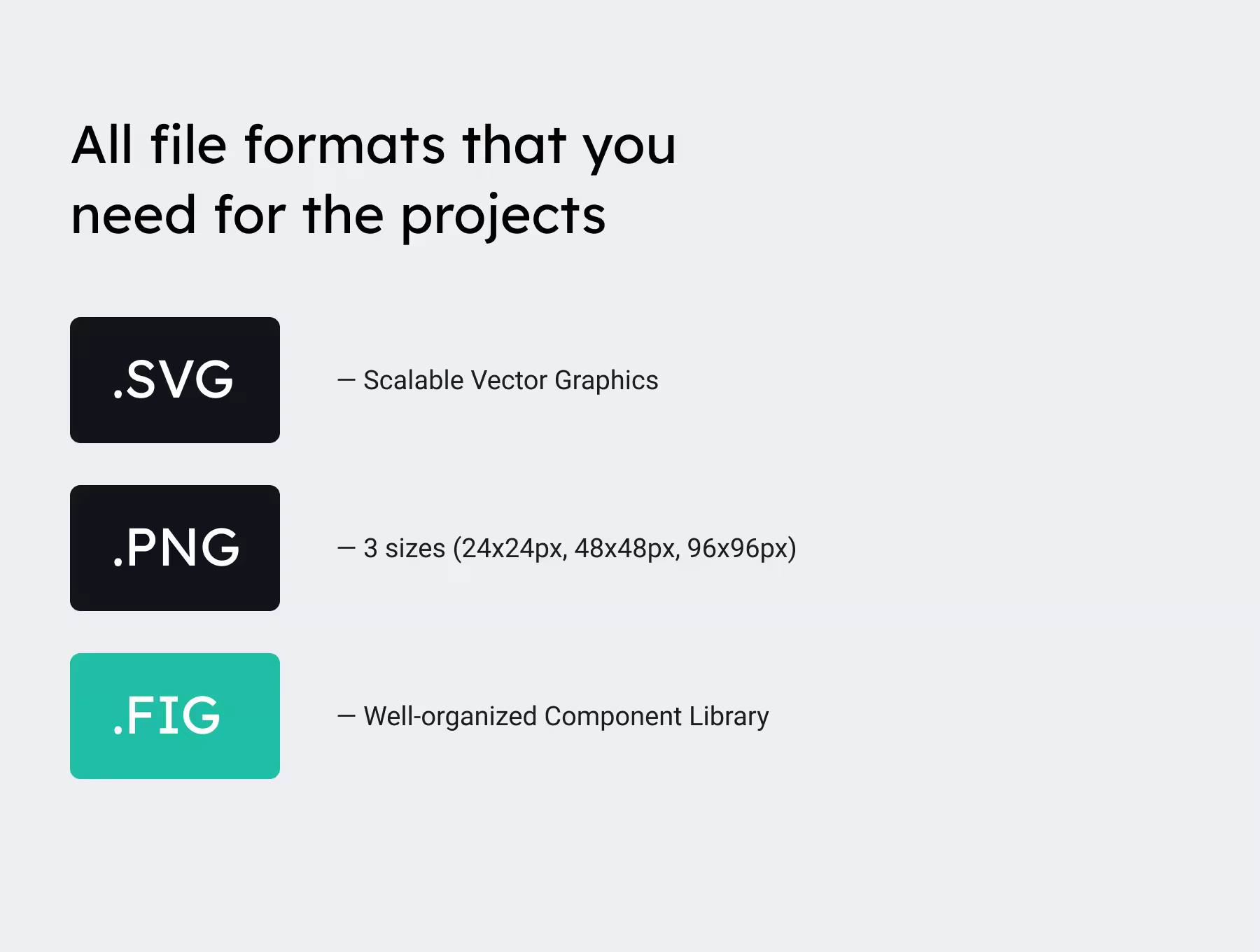Click the word Graphics in SVG description

606,381
